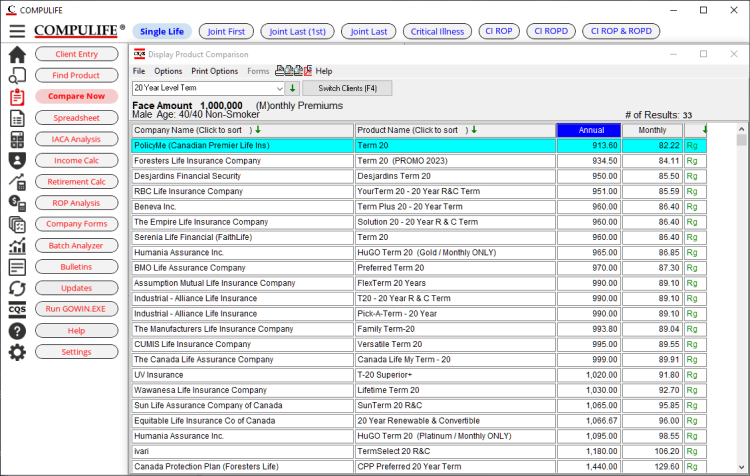Image resolution: width=750 pixels, height=476 pixels.
Task: Click the 1,180.00 annual premium for ivari
Action: pyautogui.click(x=589, y=451)
